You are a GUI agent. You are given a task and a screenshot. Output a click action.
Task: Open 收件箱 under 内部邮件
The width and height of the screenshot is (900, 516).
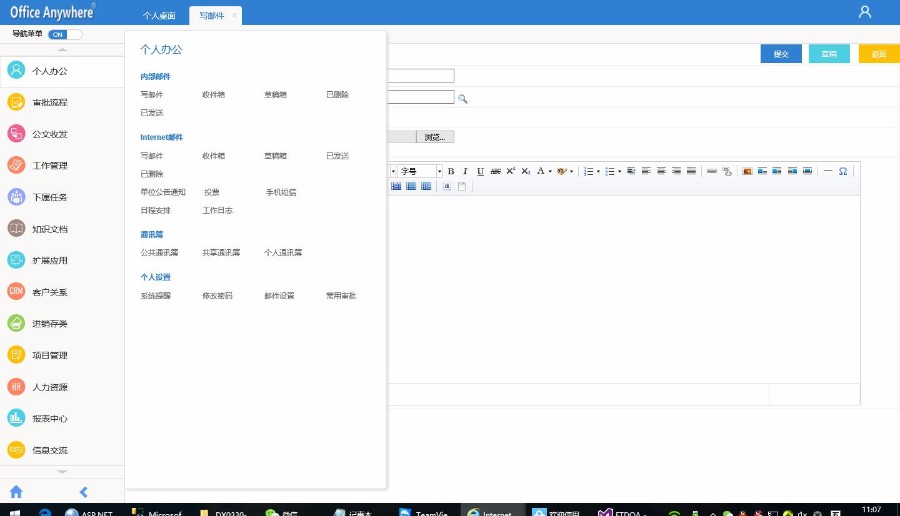pos(214,95)
